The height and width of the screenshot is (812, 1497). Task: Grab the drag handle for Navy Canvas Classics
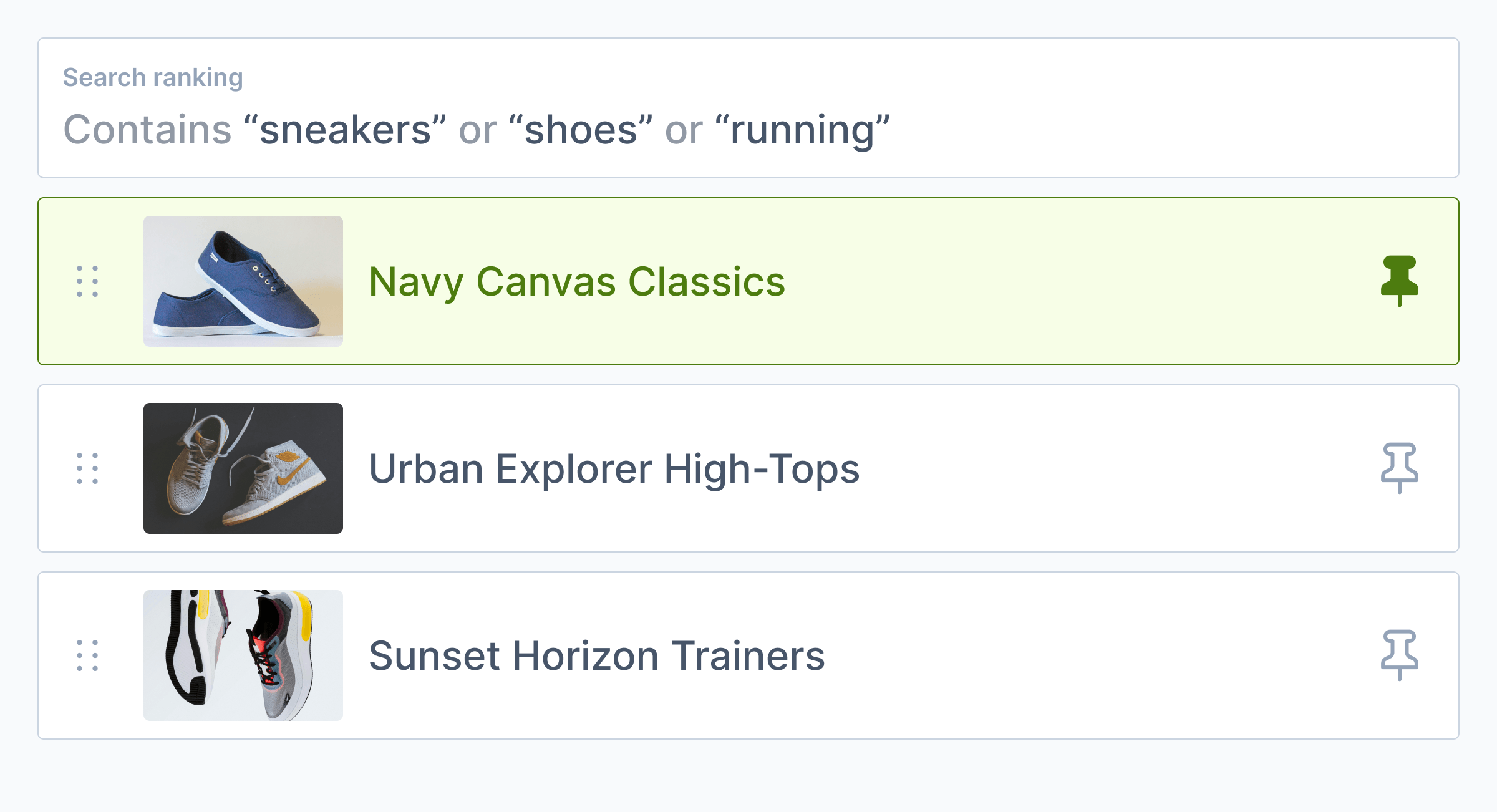point(87,281)
